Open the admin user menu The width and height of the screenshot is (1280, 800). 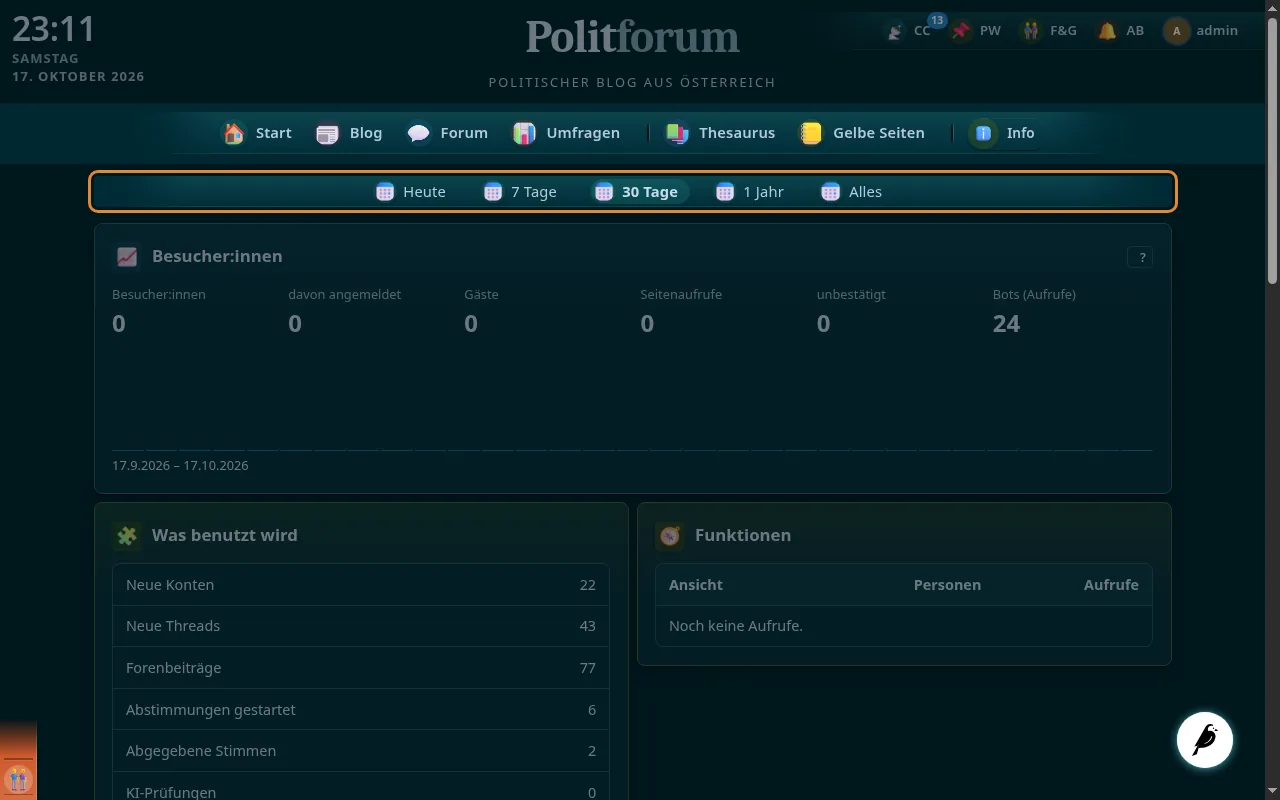(x=1201, y=31)
